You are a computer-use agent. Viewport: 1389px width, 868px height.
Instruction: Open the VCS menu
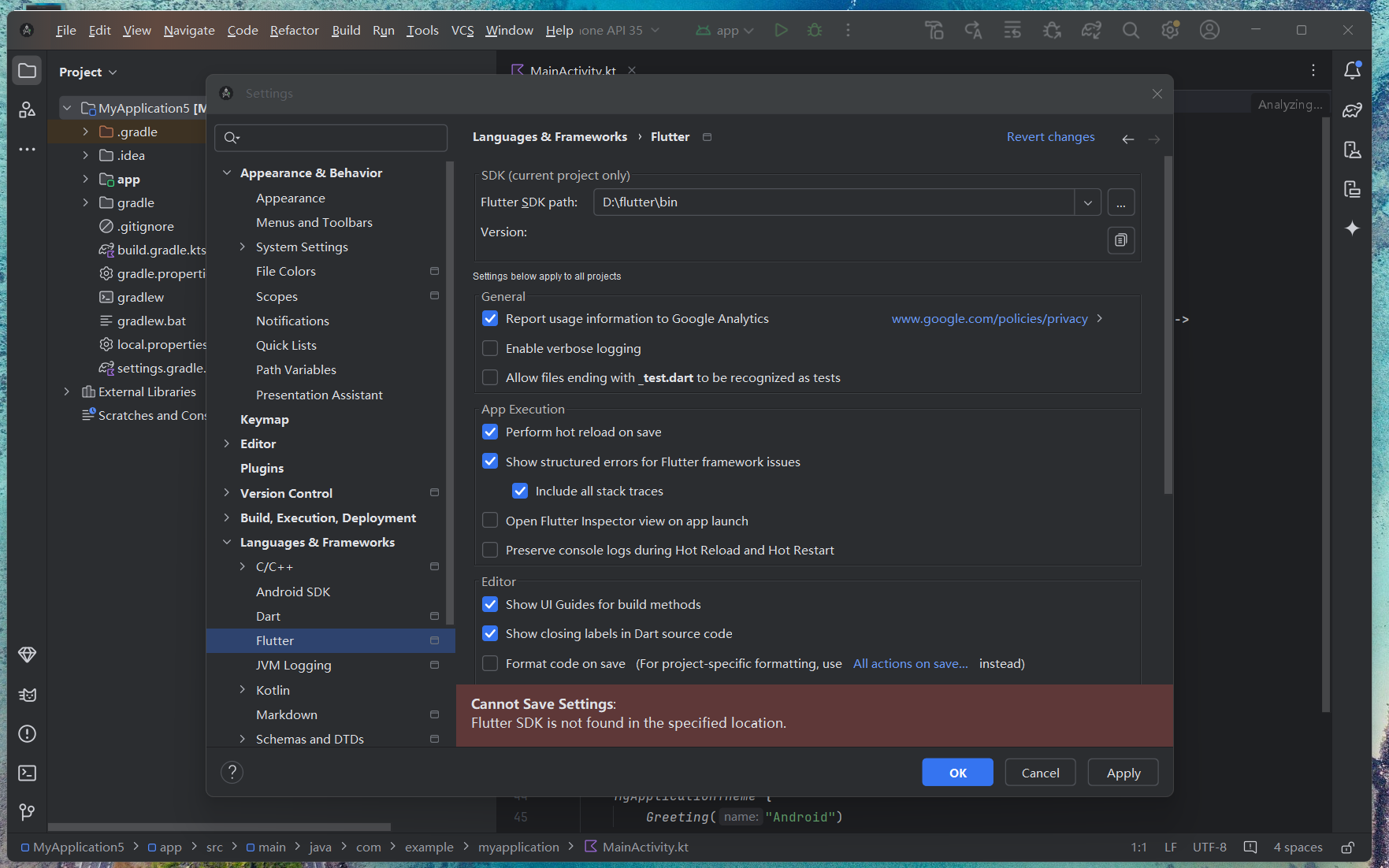point(462,30)
